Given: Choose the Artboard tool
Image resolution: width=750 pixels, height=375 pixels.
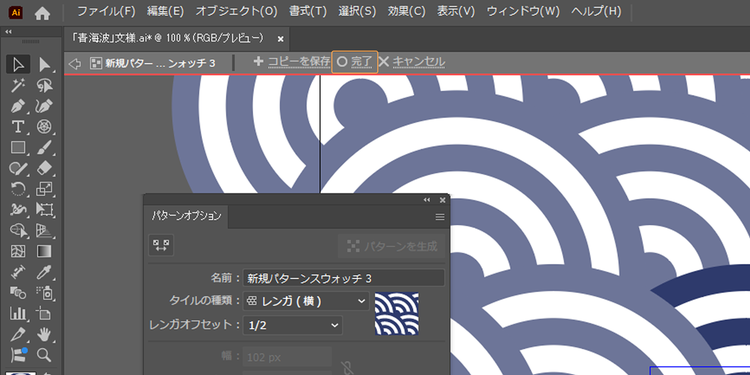Looking at the screenshot, I should click(x=44, y=314).
